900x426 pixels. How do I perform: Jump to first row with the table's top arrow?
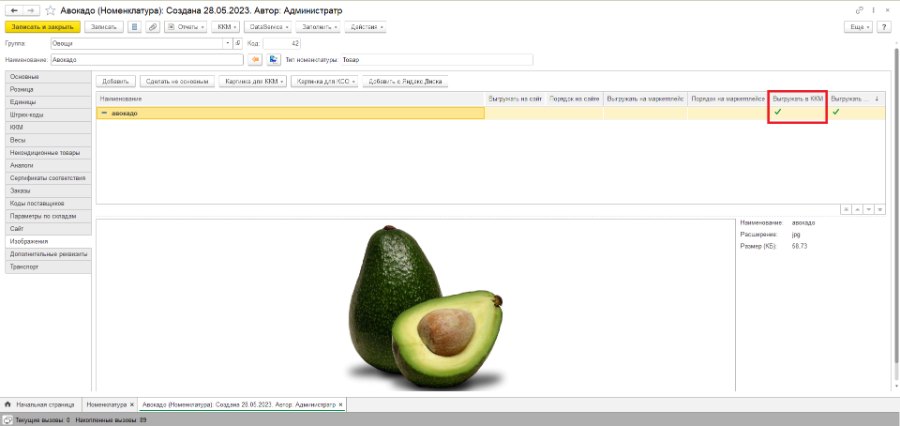point(847,210)
